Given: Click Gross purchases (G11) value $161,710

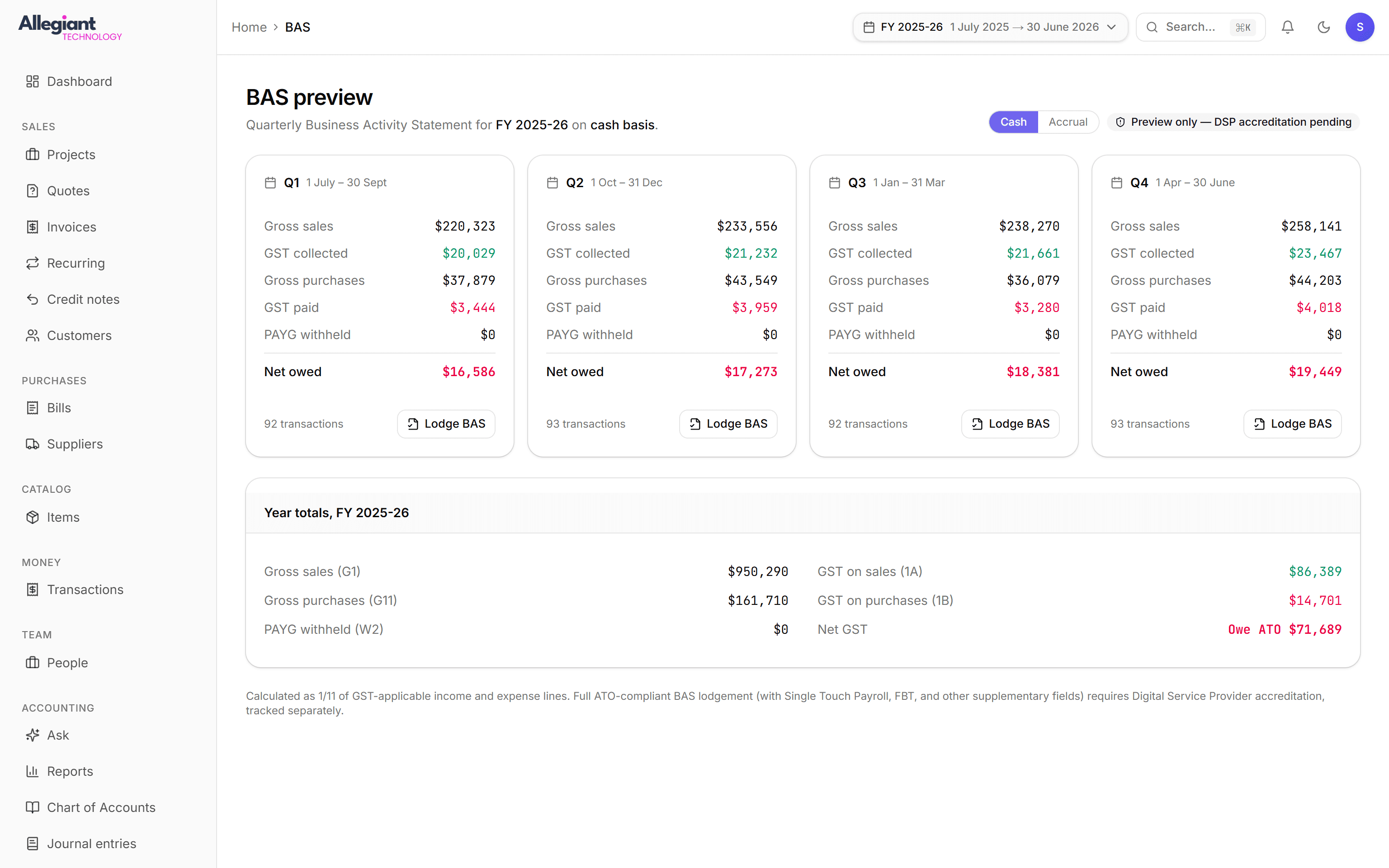Looking at the screenshot, I should point(758,600).
